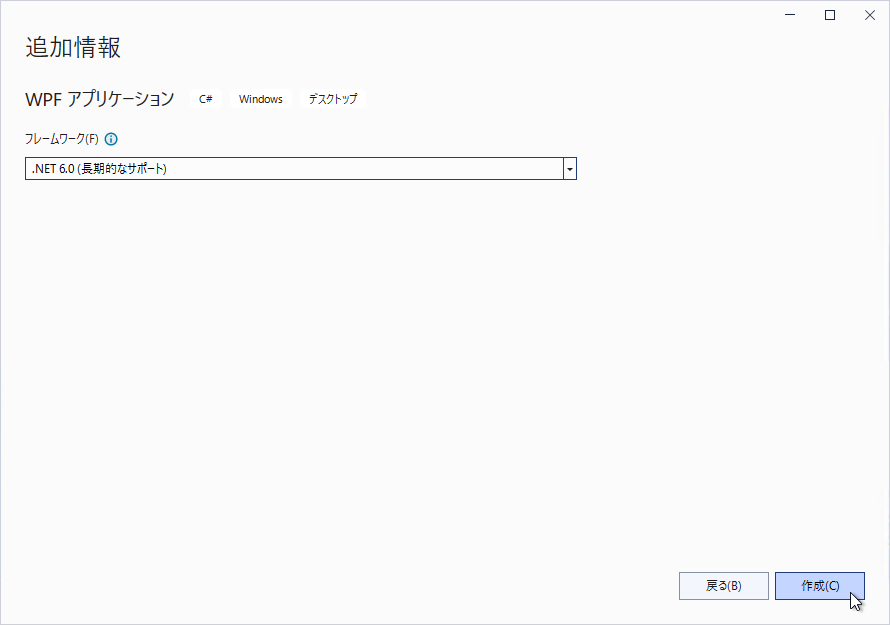
Task: Click the framework info icon
Action: tap(111, 139)
